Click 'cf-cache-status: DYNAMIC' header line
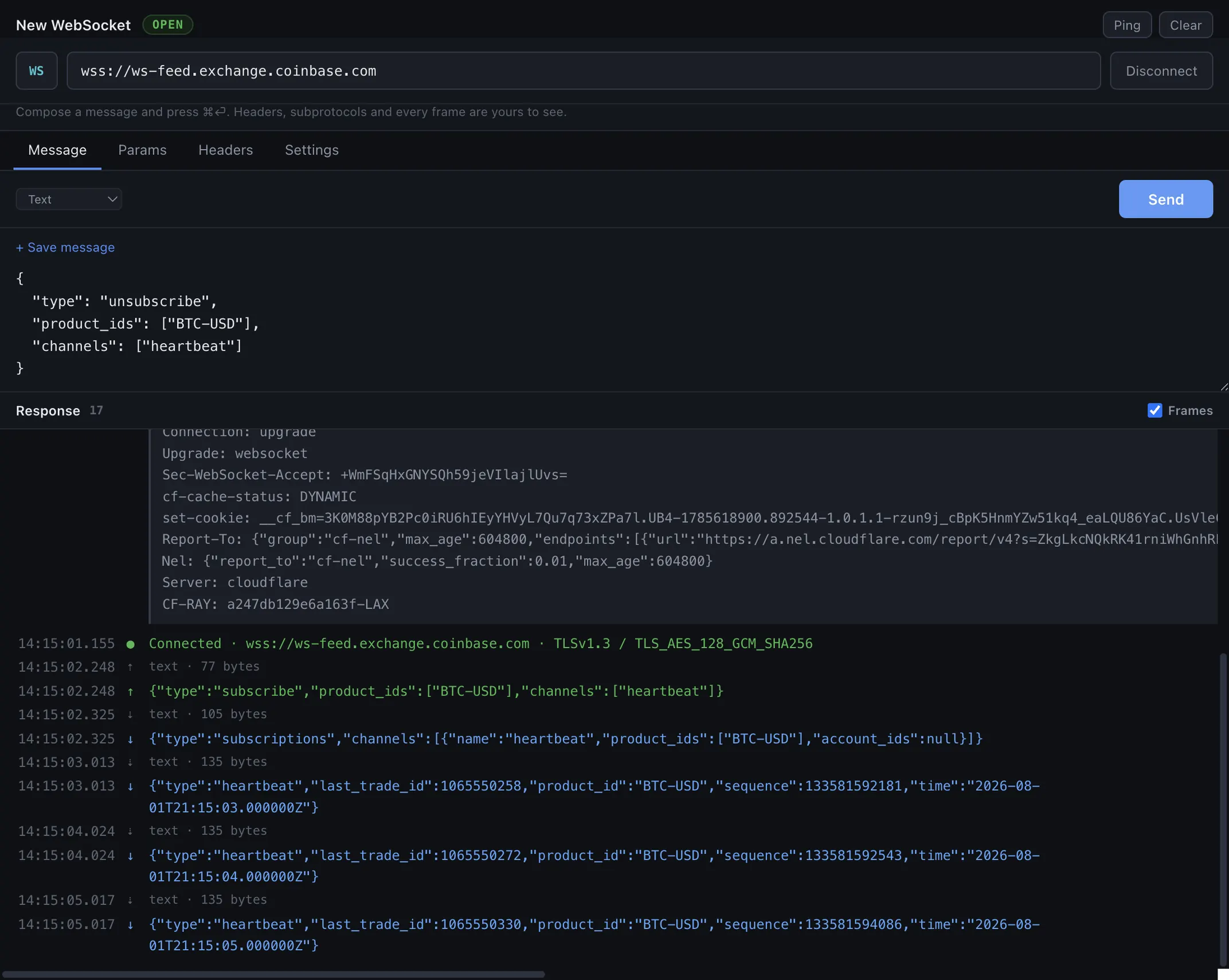Viewport: 1229px width, 980px height. pos(259,496)
